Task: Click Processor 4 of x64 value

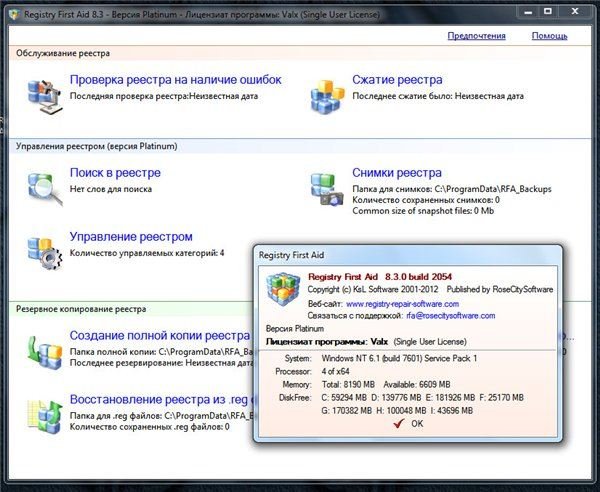Action: (x=336, y=371)
